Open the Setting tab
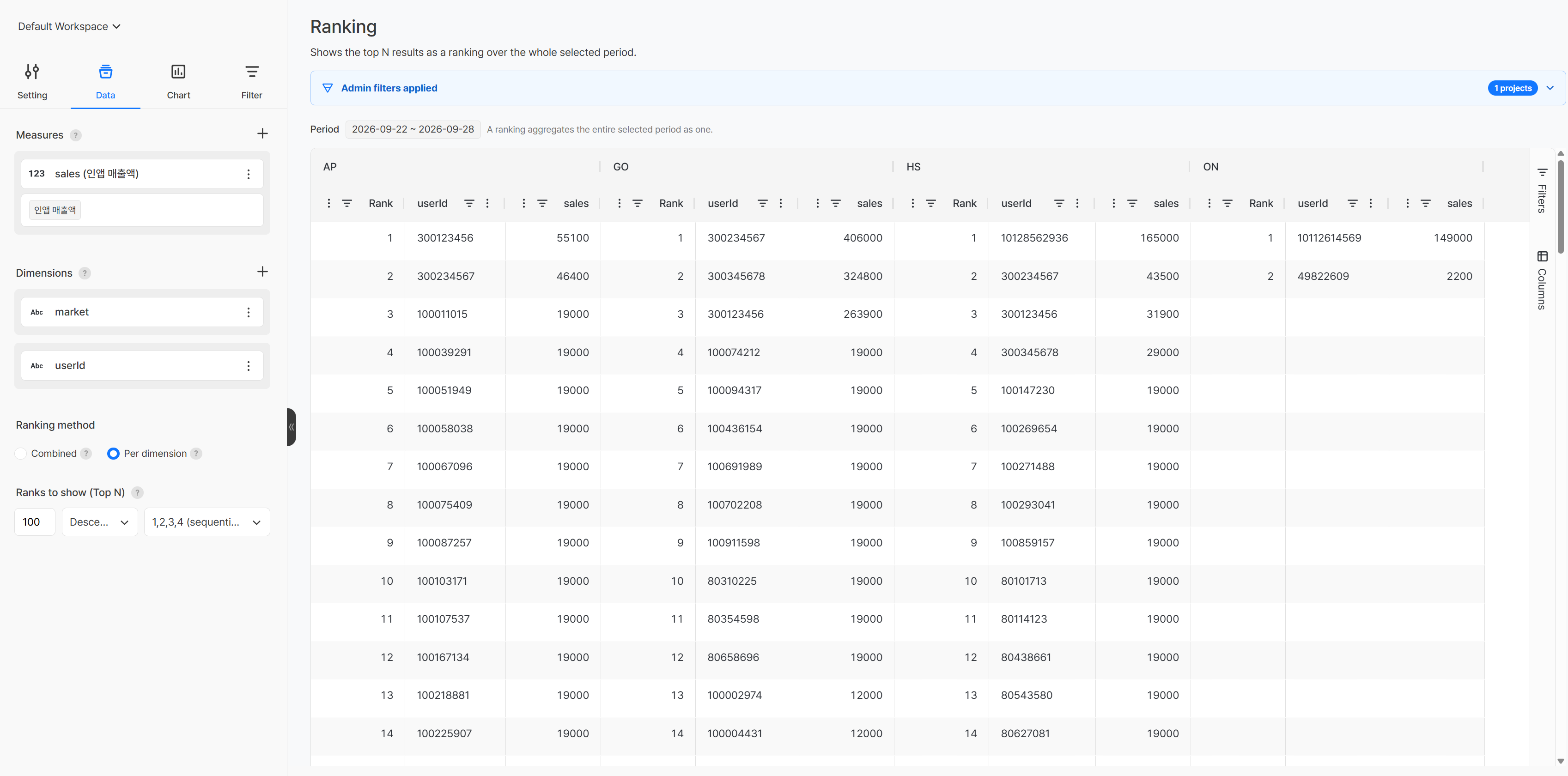Image resolution: width=1568 pixels, height=776 pixels. (32, 82)
